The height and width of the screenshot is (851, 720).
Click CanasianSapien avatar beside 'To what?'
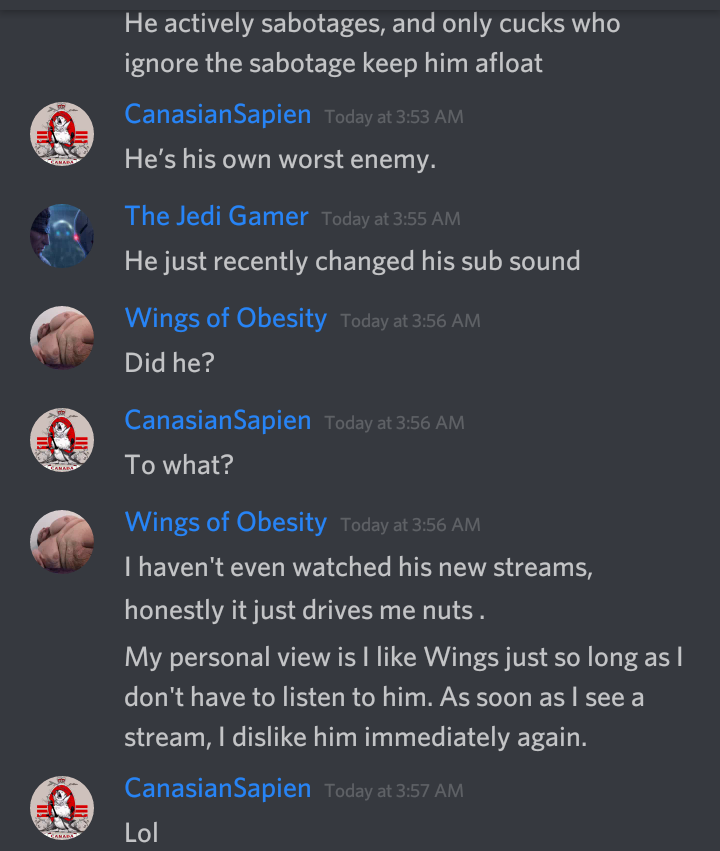[62, 440]
